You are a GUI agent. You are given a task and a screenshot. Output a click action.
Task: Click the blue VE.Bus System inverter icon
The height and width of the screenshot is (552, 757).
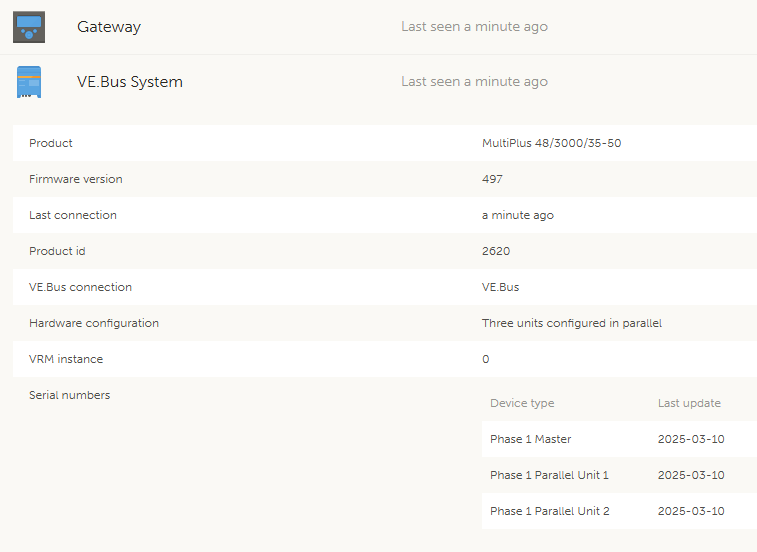[29, 82]
